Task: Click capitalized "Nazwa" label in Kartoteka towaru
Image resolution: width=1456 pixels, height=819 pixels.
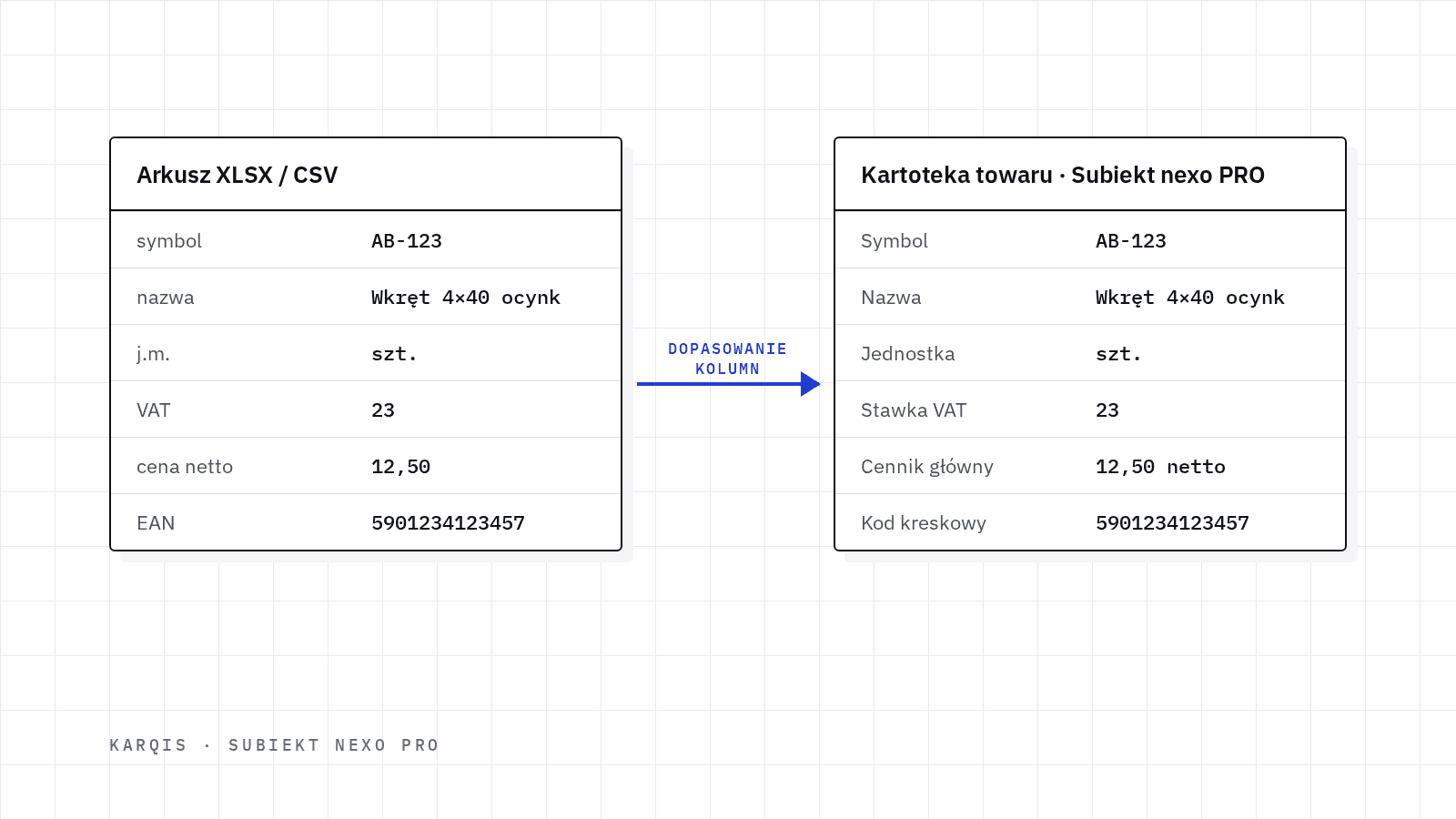Action: [x=891, y=298]
